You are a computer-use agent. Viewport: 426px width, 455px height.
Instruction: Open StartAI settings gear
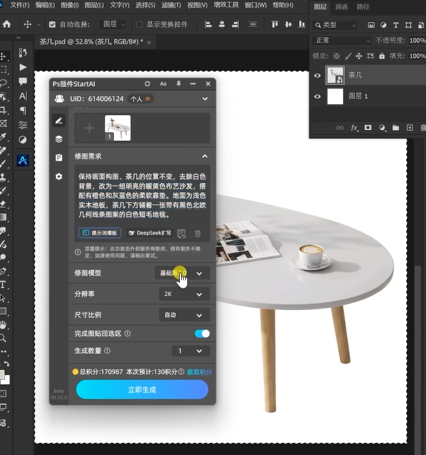point(59,177)
